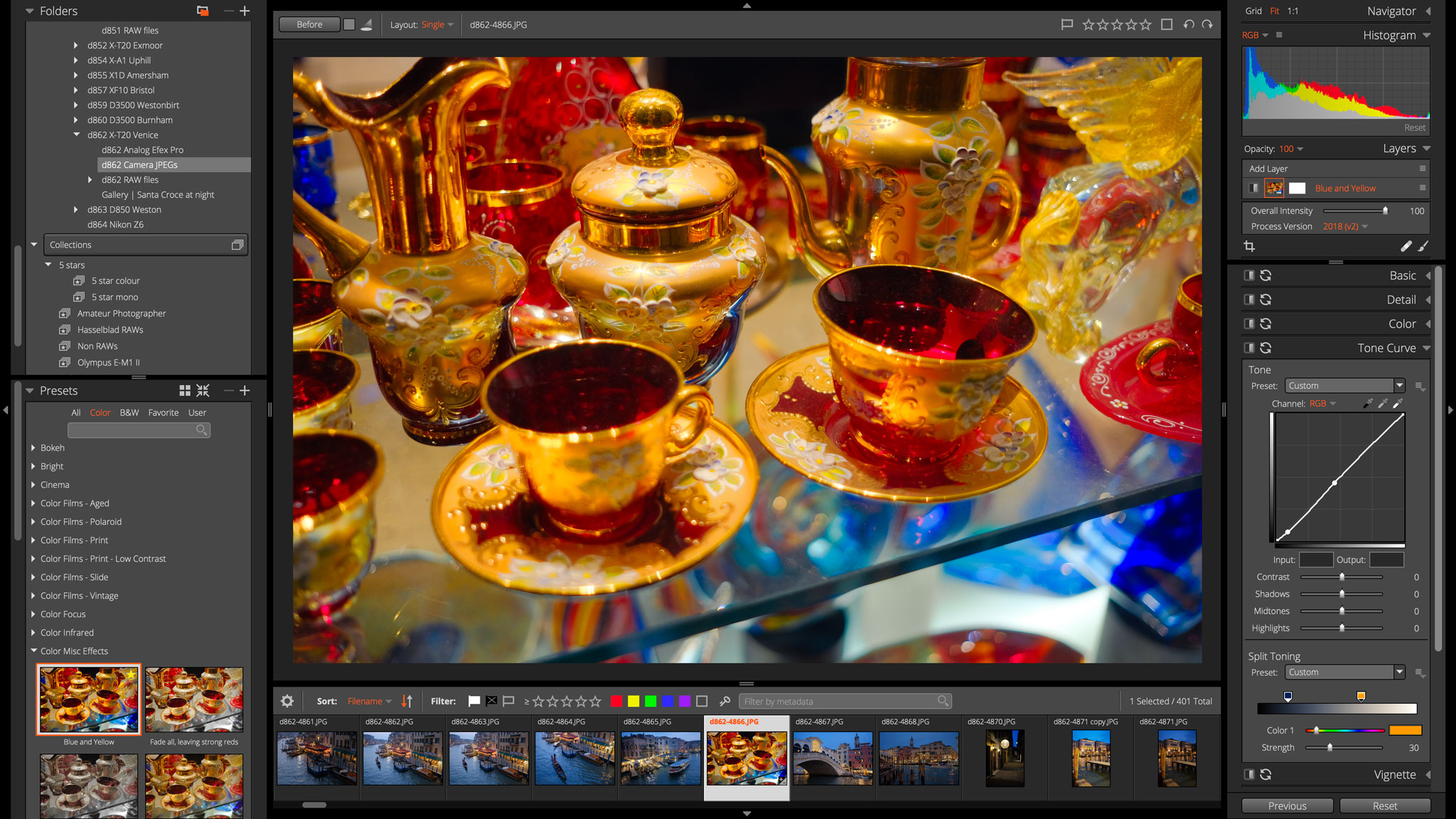Rotate image right in top toolbar

pyautogui.click(x=1207, y=24)
